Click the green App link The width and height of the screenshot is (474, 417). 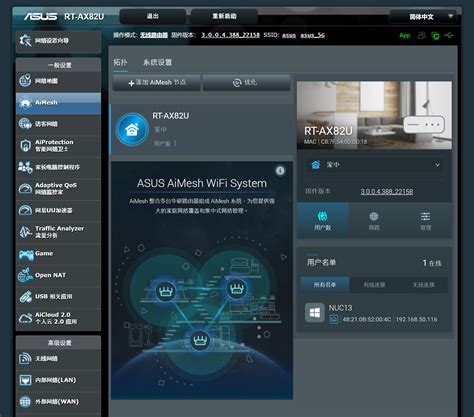tap(405, 35)
